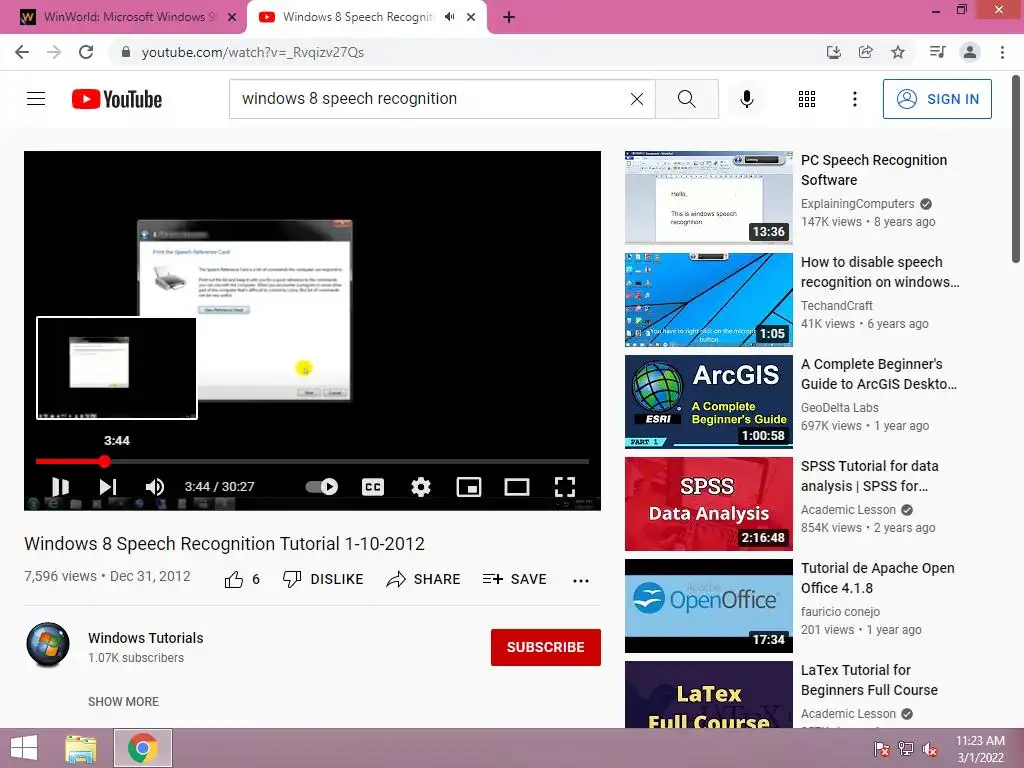
Task: Search with your voice microphone
Action: 746,99
